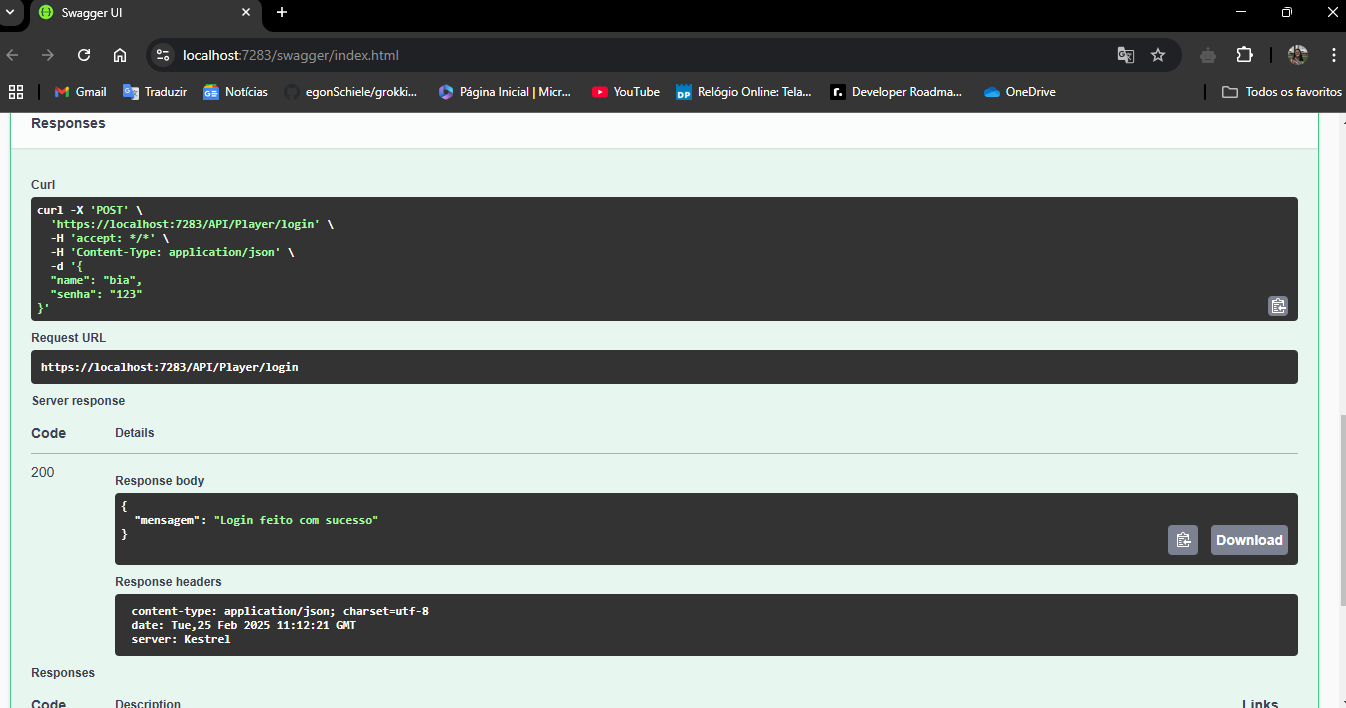Download the response body
This screenshot has width=1346, height=708.
tap(1249, 540)
